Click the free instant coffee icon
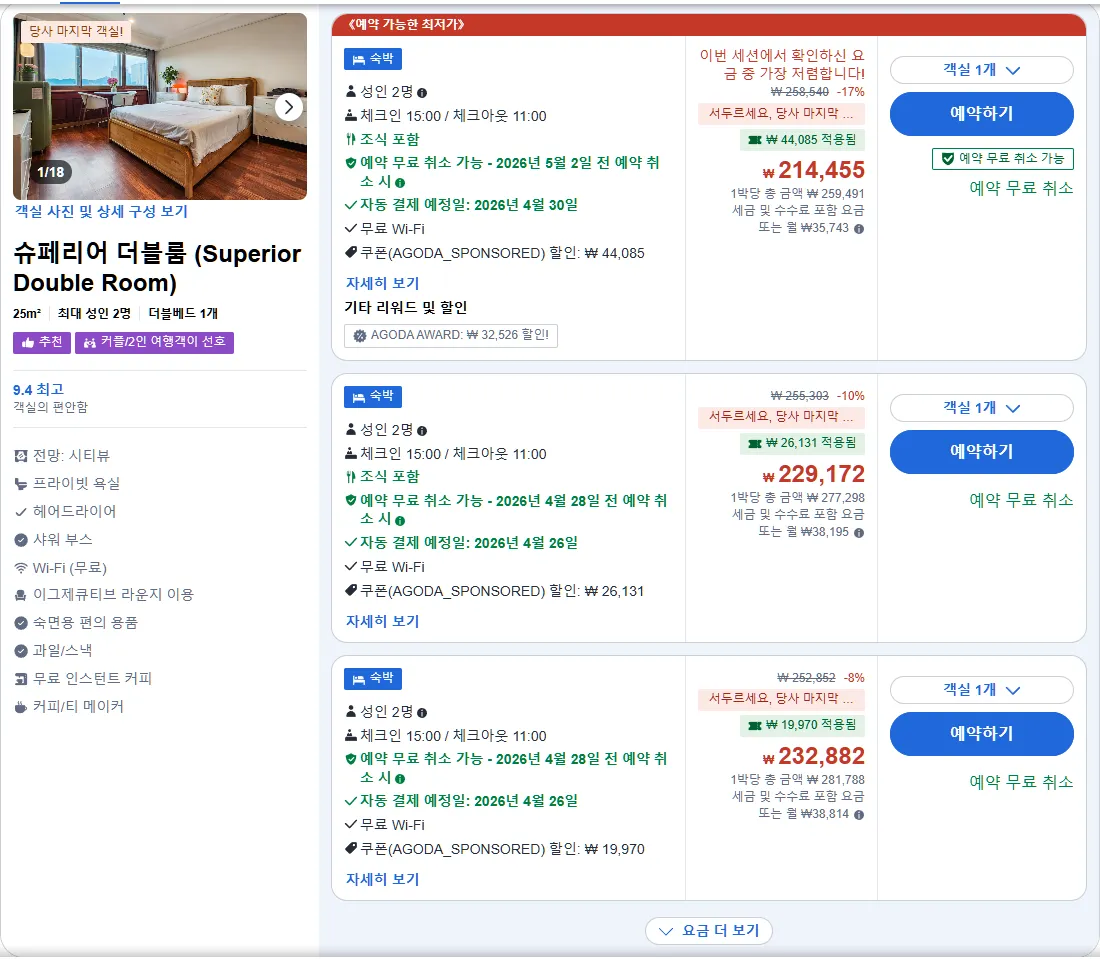 tap(21, 679)
